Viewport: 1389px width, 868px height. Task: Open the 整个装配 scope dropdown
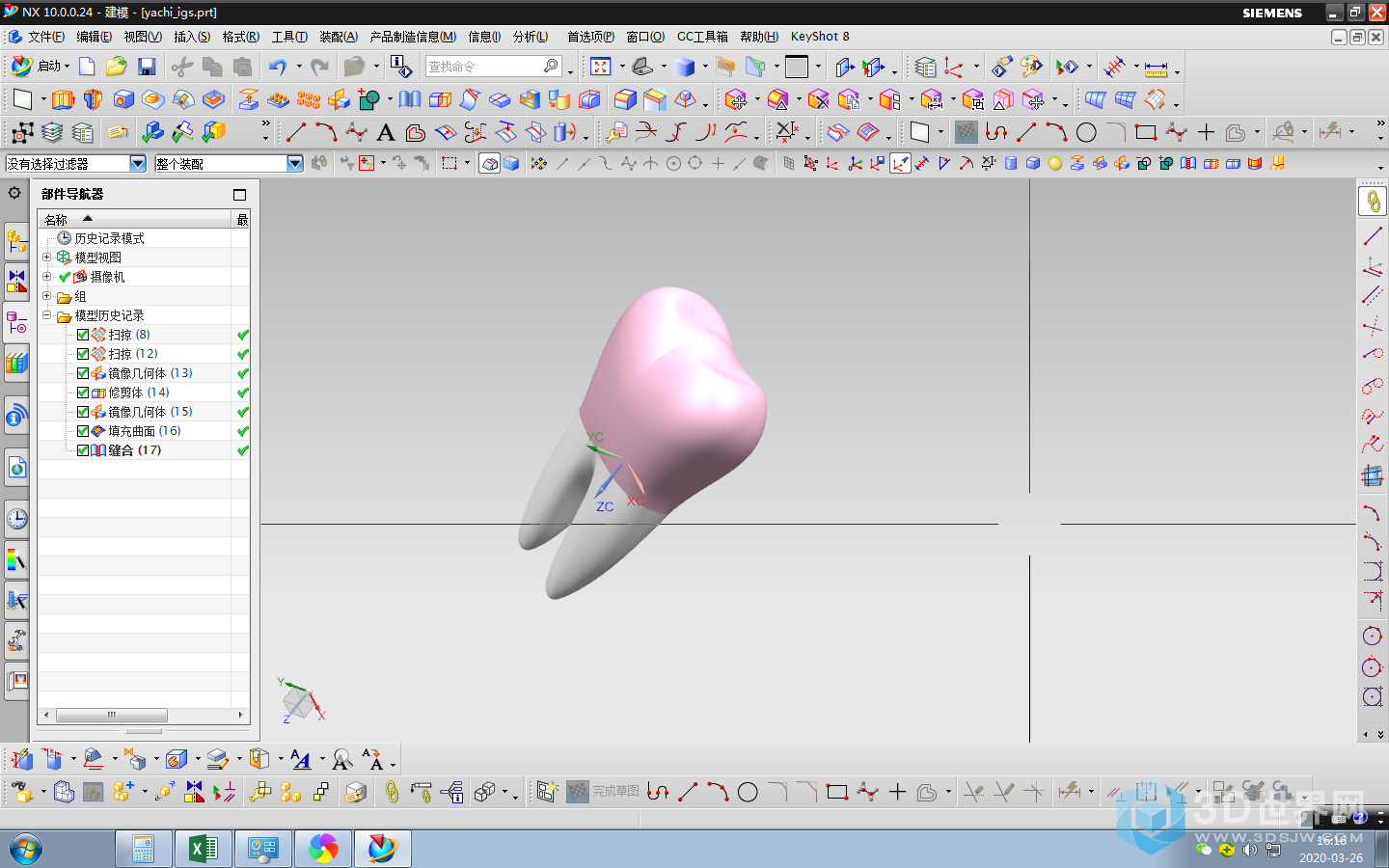tap(295, 164)
